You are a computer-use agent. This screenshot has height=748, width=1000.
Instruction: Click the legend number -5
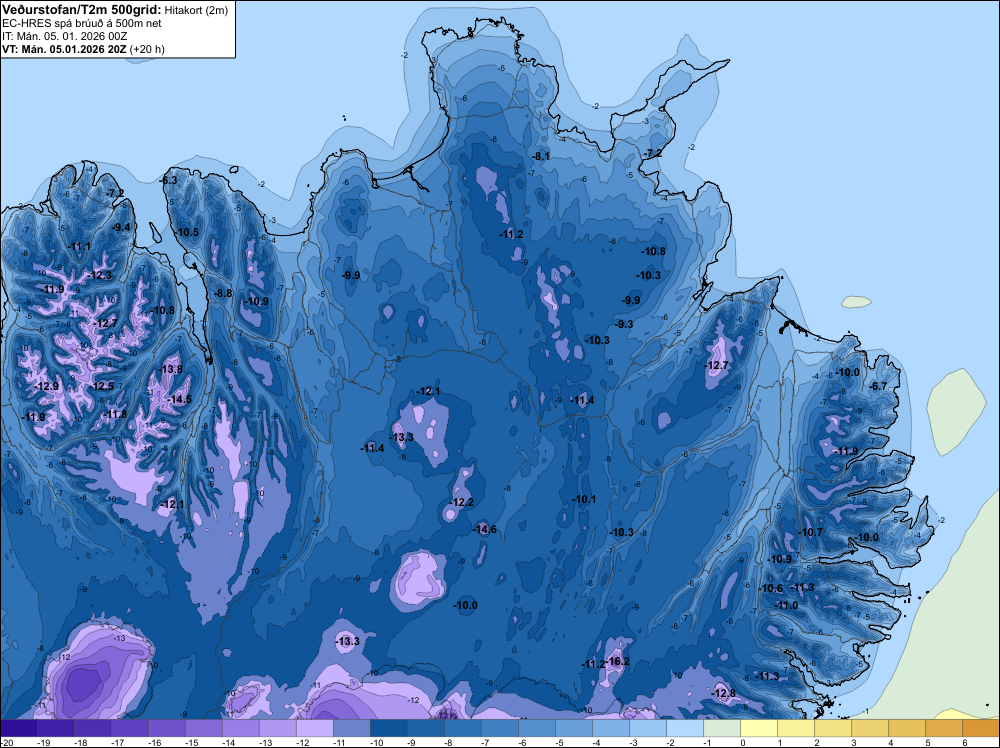point(561,742)
